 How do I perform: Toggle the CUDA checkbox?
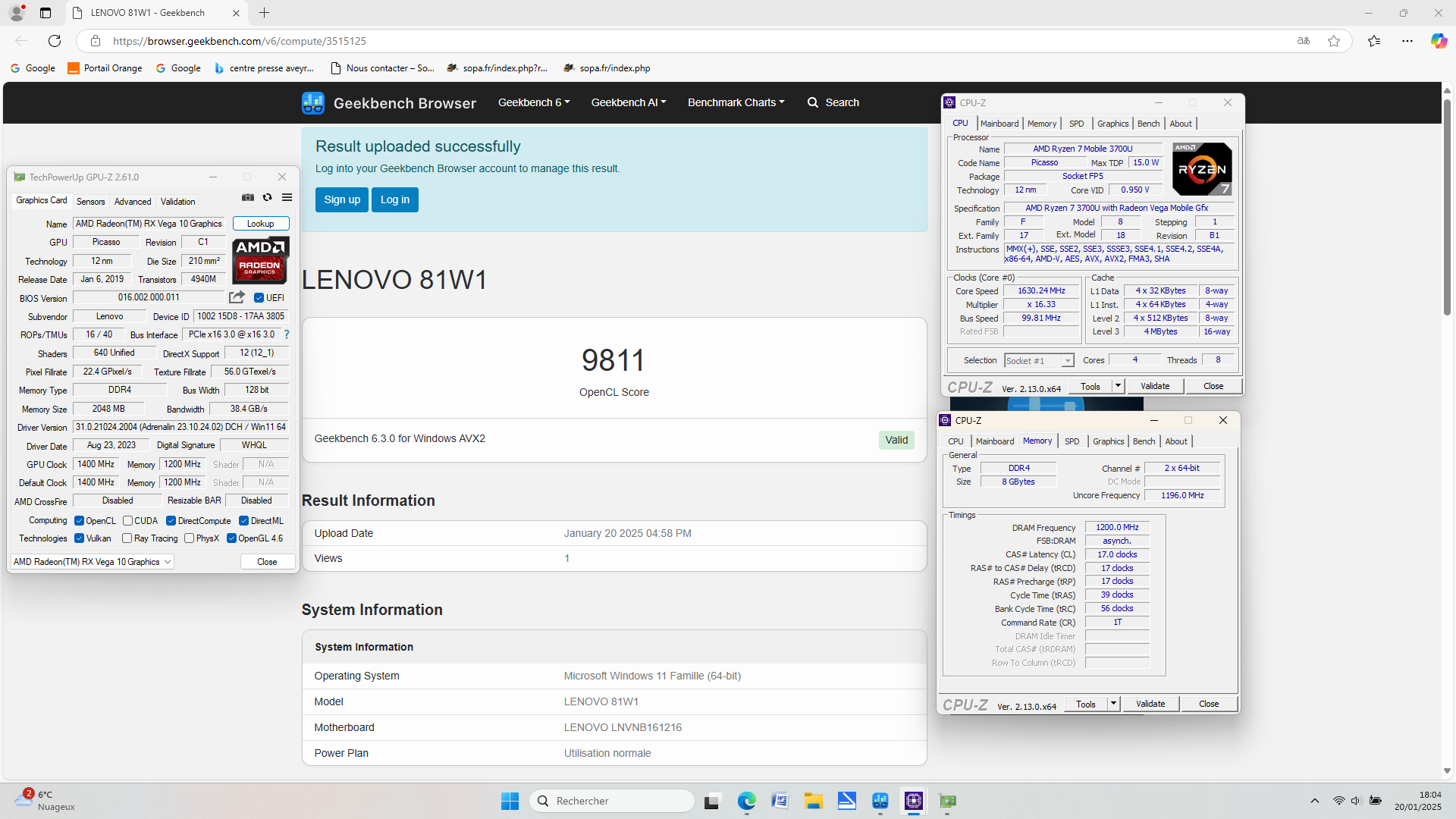(127, 521)
